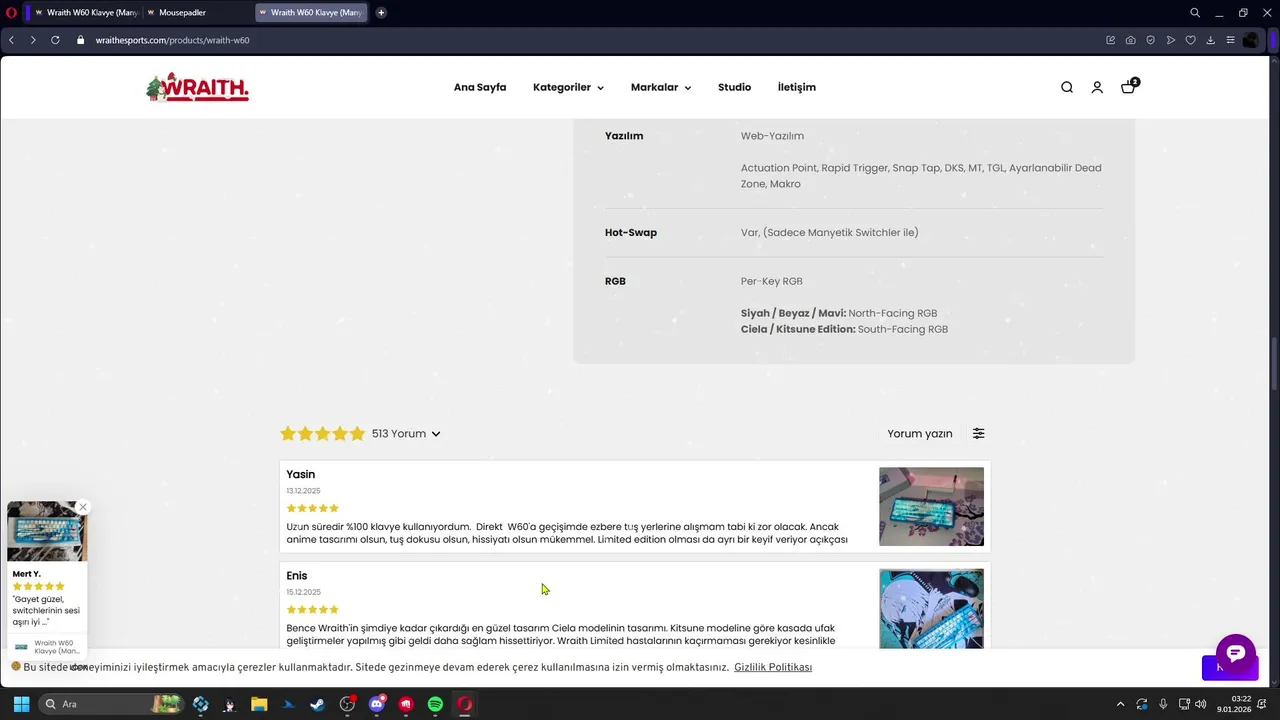Viewport: 1280px width, 720px height.
Task: Open the Gizlilik Politikası link
Action: (x=773, y=667)
